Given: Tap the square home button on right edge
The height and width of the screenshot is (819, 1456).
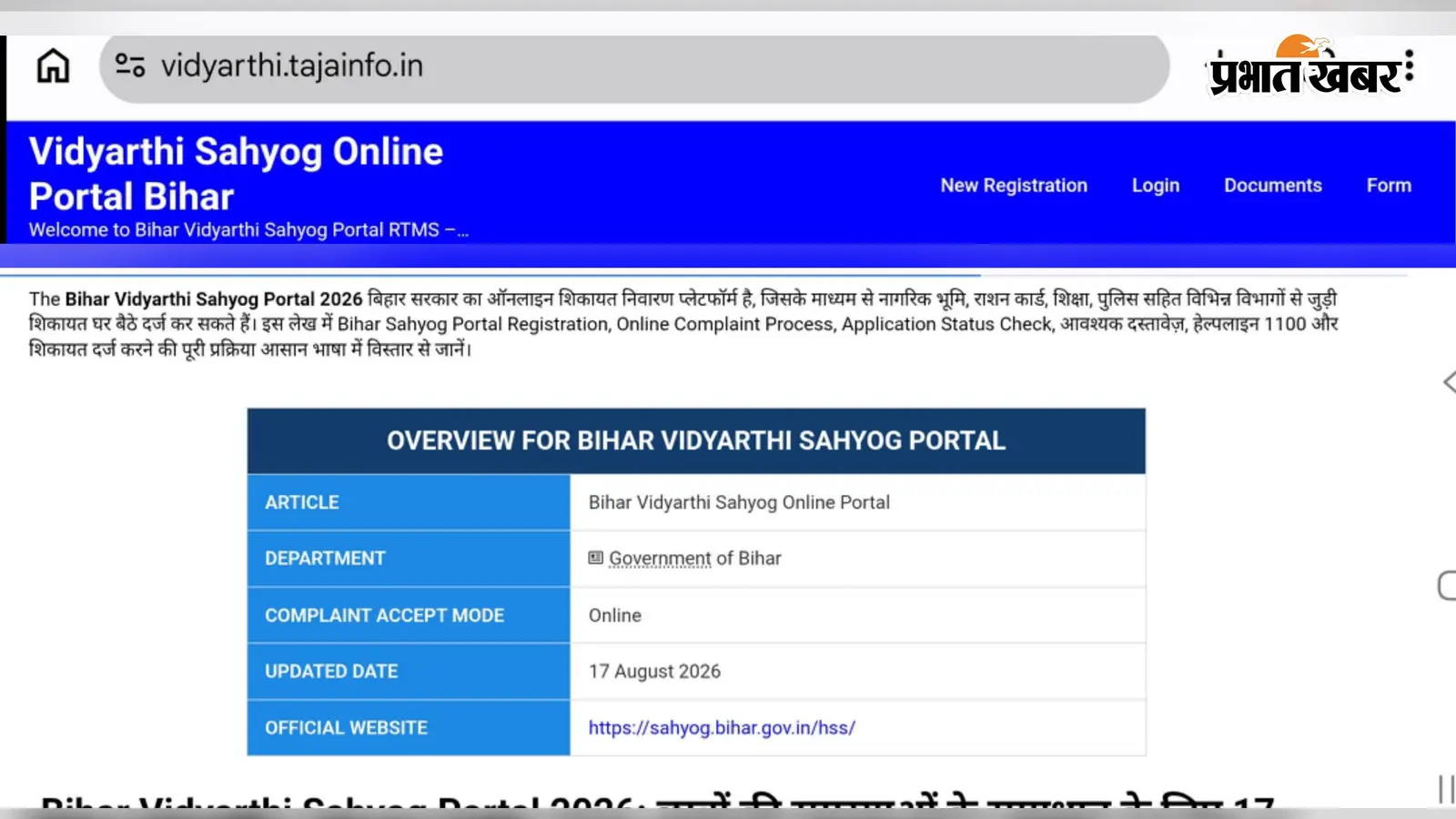Looking at the screenshot, I should [1447, 585].
